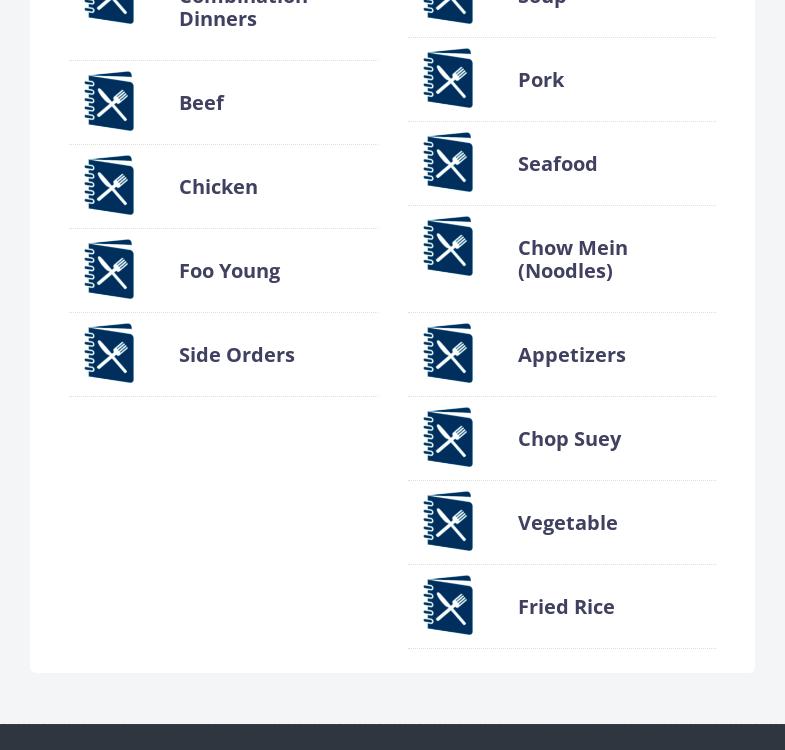Click the Pork category menu icon

click(448, 78)
